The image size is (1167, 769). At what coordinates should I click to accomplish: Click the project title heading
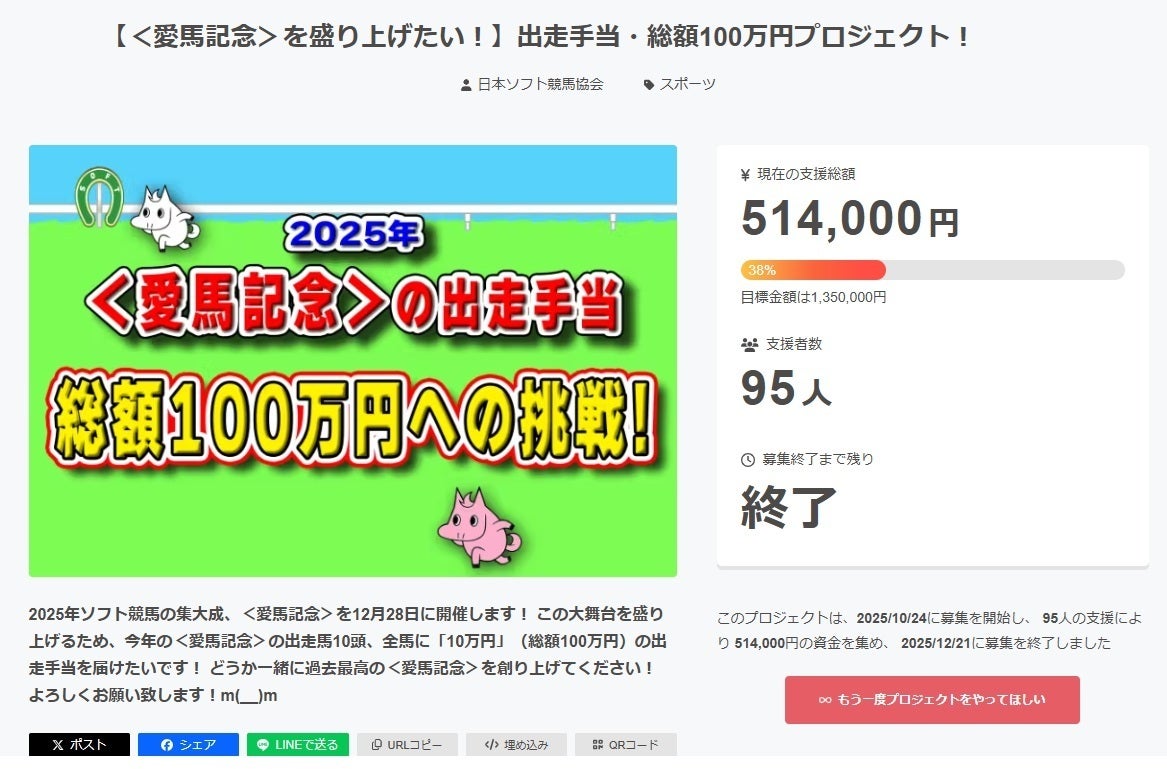pyautogui.click(x=539, y=38)
